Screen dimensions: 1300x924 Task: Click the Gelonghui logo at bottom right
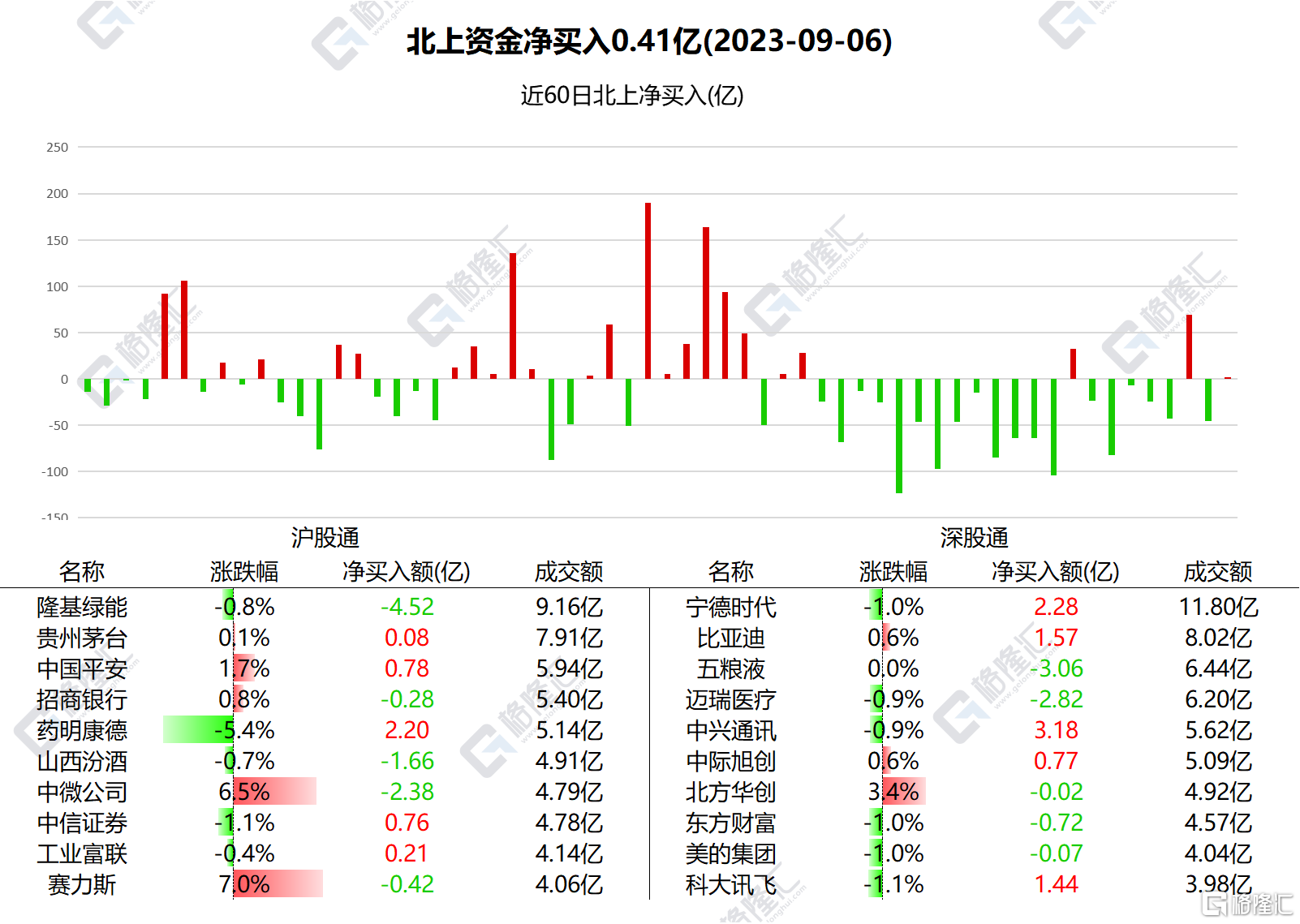pyautogui.click(x=1246, y=904)
